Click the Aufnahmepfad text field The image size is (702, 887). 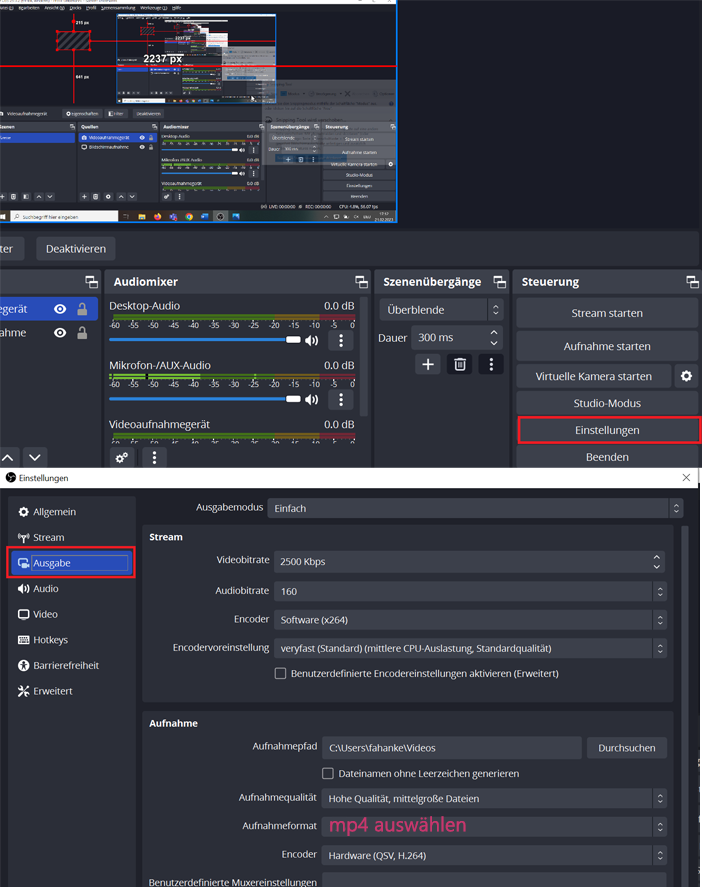pos(452,747)
